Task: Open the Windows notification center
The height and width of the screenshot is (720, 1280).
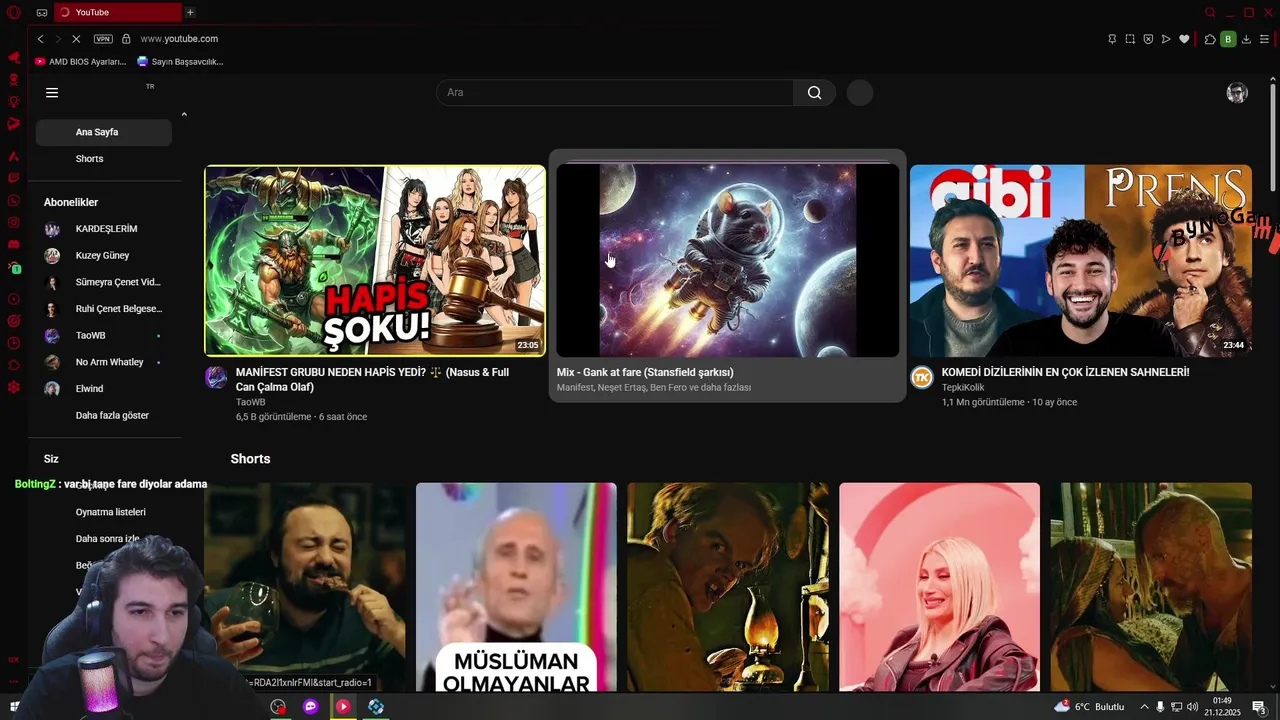Action: (x=1259, y=707)
